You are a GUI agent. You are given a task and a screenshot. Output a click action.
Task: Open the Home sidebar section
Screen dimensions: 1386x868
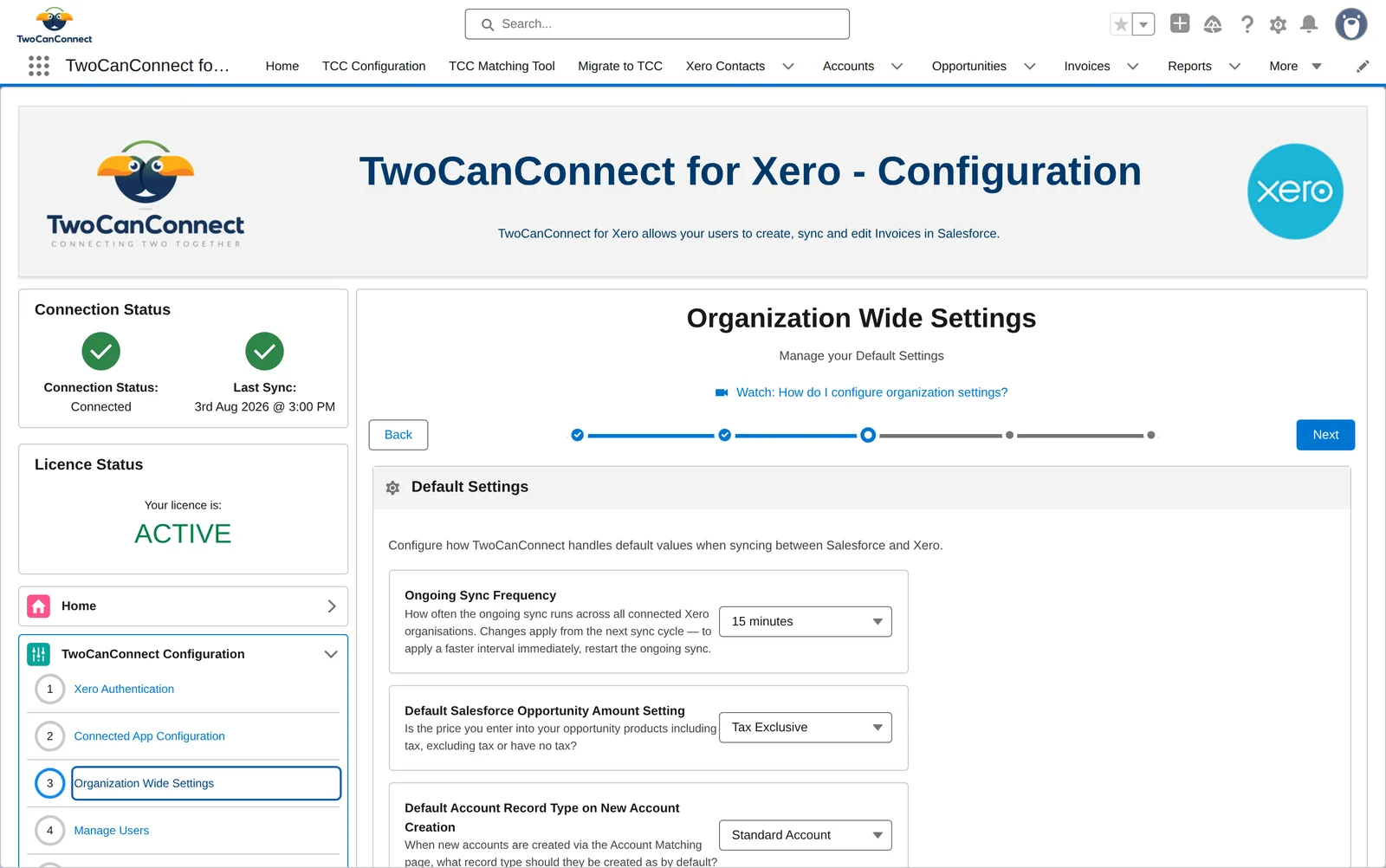point(183,606)
